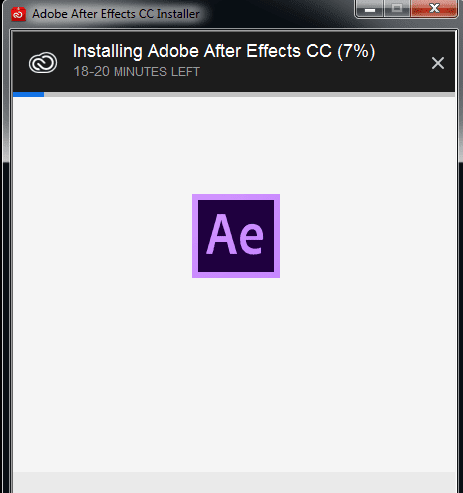Click the "(7%)" percentage in the heading
463x493 pixels.
click(x=356, y=51)
